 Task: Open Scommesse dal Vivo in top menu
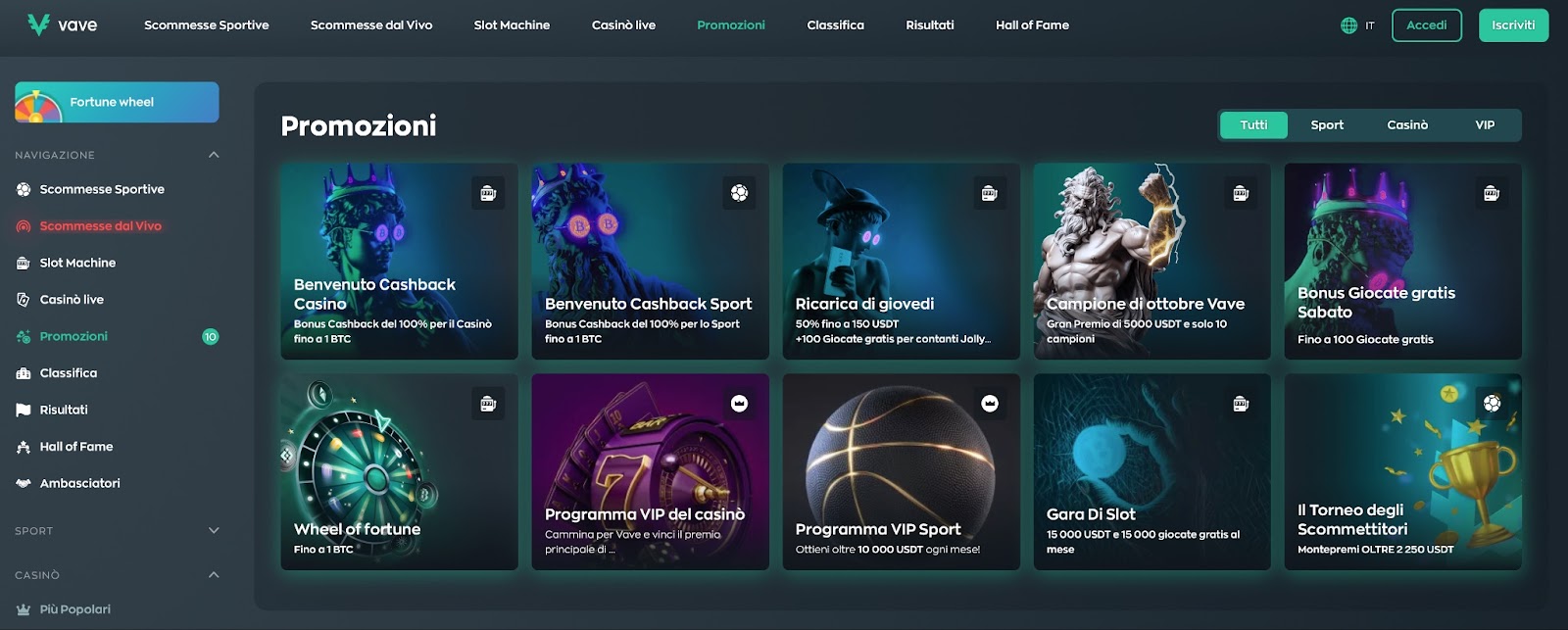coord(371,25)
